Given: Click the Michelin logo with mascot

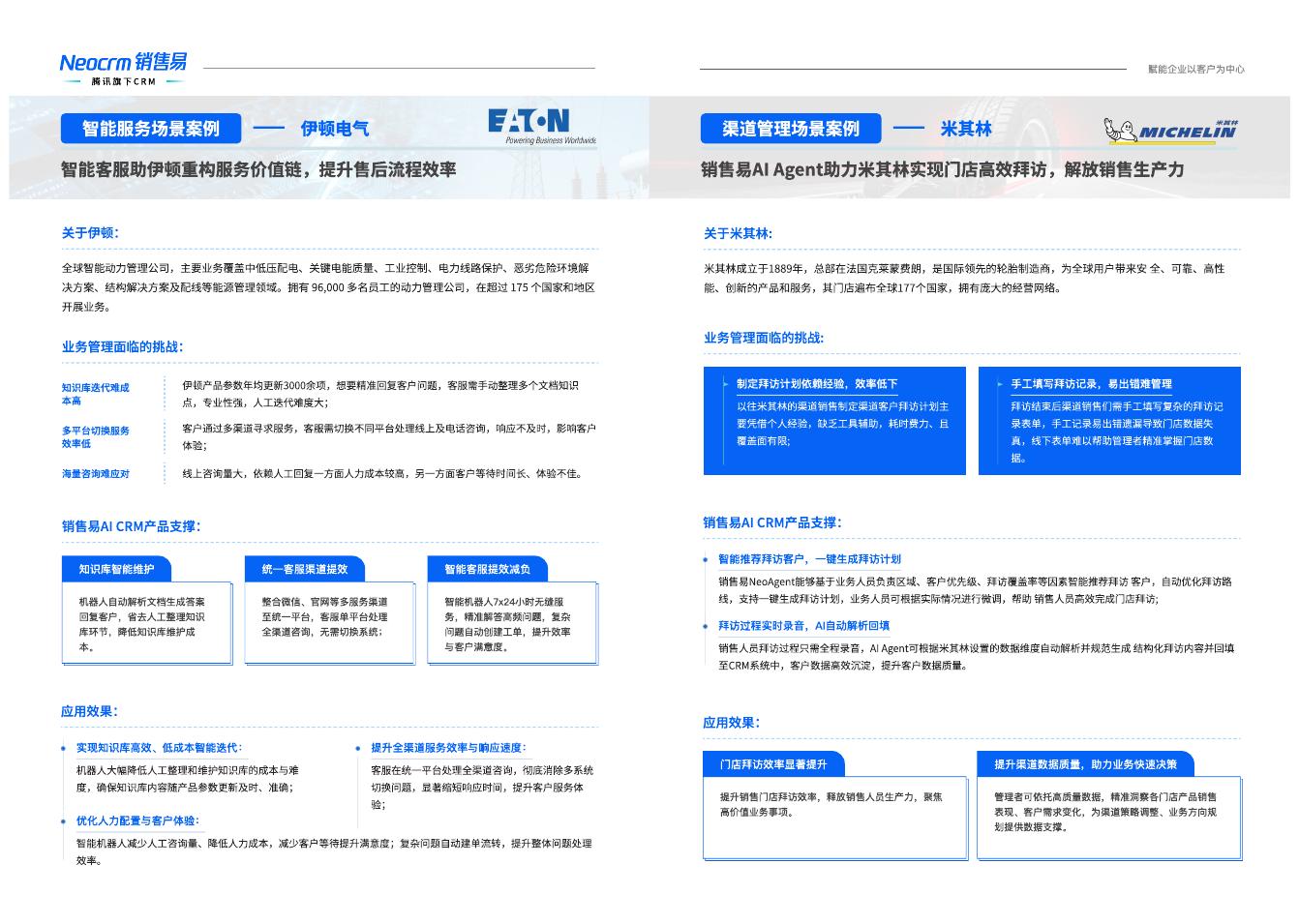Looking at the screenshot, I should (1170, 130).
